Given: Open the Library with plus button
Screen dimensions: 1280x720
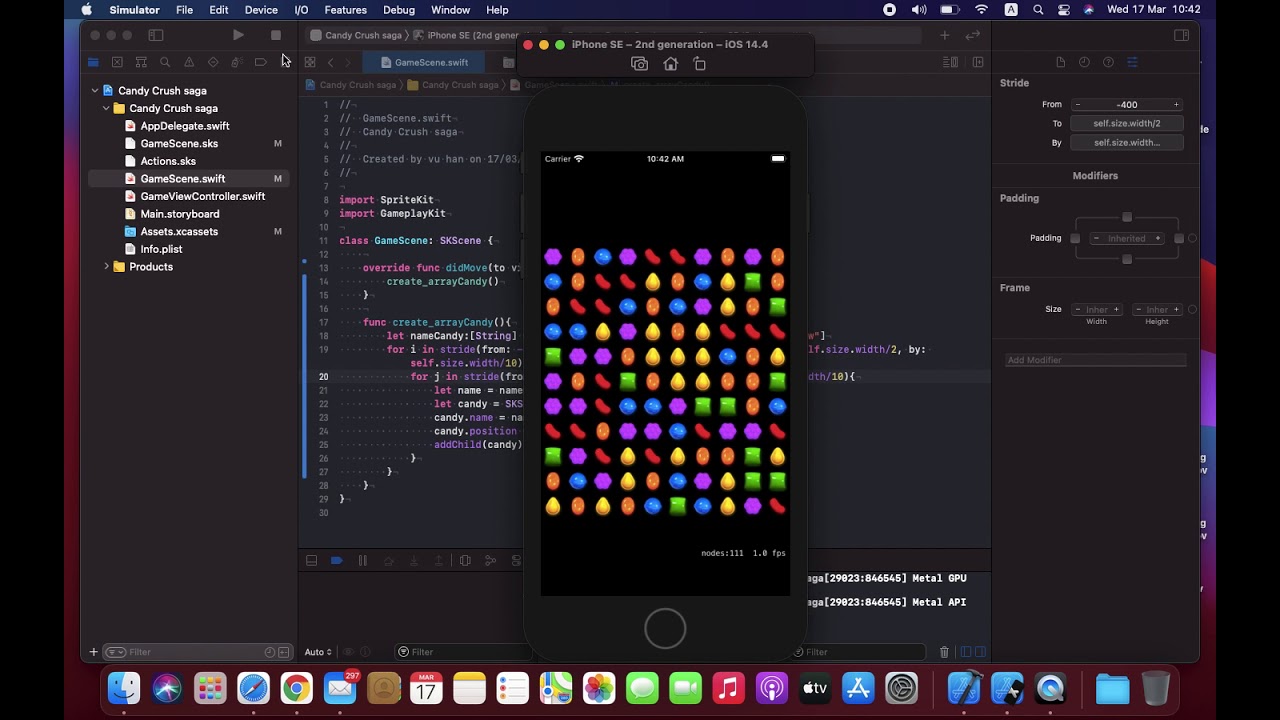Looking at the screenshot, I should tap(944, 35).
